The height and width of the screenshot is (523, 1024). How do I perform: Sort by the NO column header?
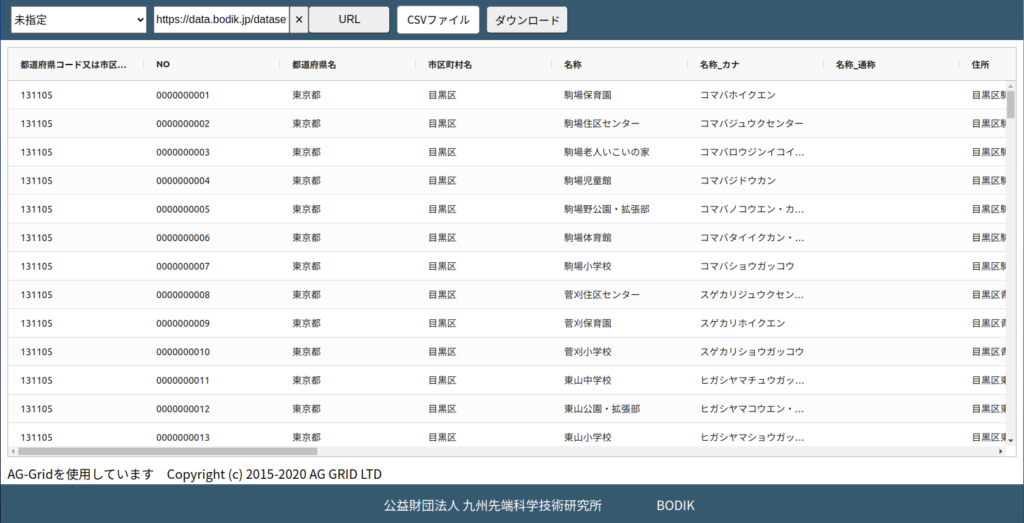click(163, 65)
